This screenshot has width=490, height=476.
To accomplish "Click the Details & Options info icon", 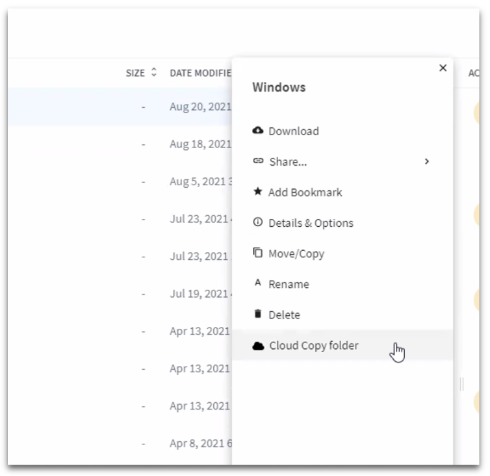I will click(258, 222).
